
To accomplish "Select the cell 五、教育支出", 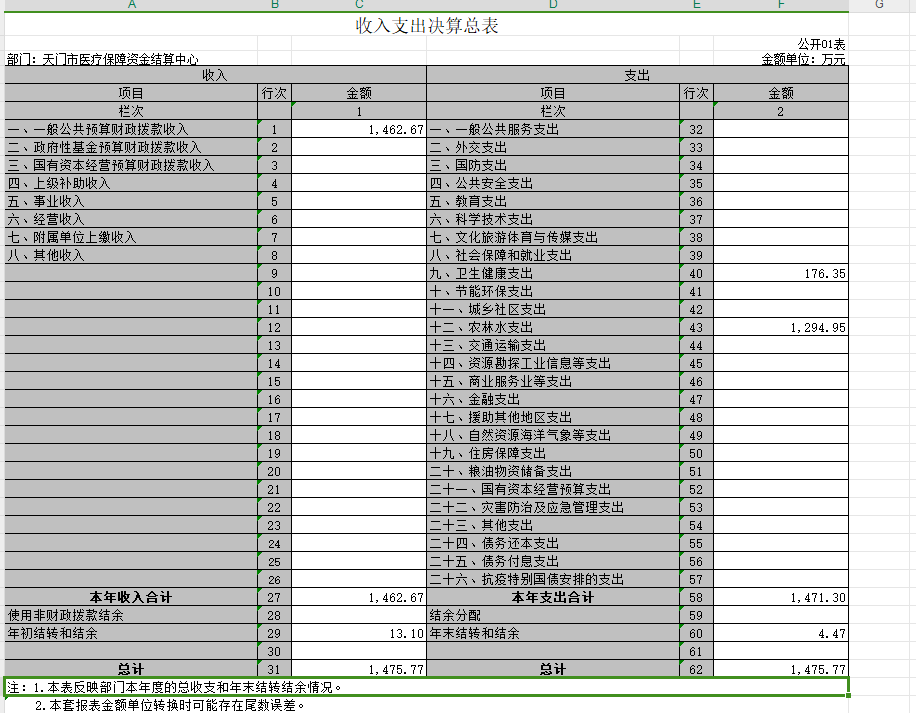I will 553,201.
